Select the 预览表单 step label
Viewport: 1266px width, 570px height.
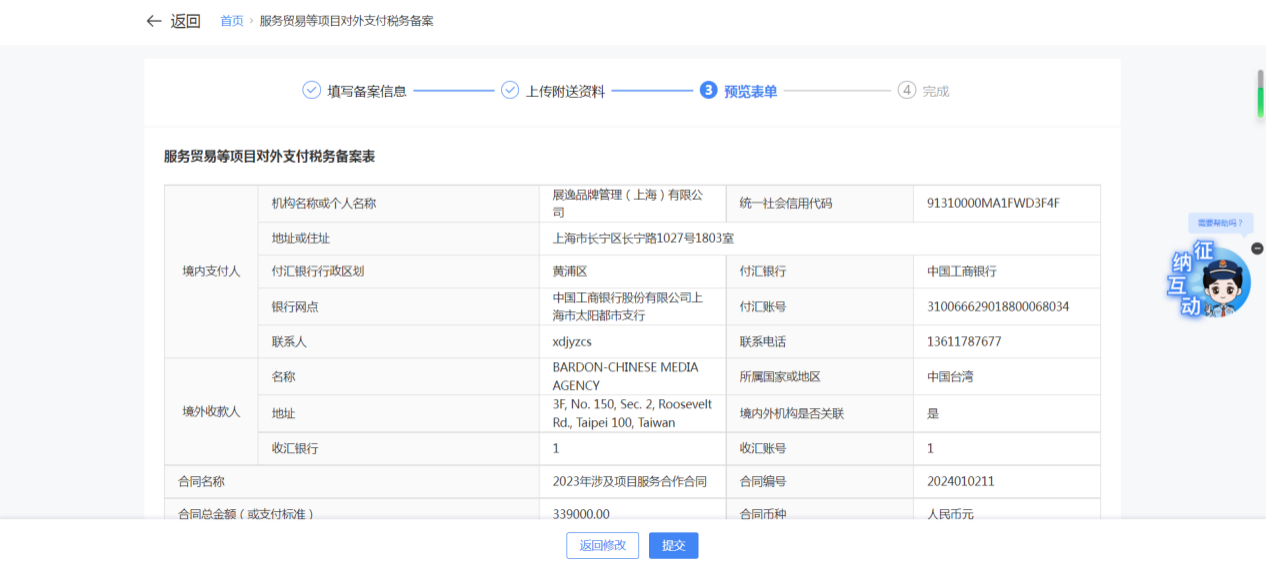[750, 91]
